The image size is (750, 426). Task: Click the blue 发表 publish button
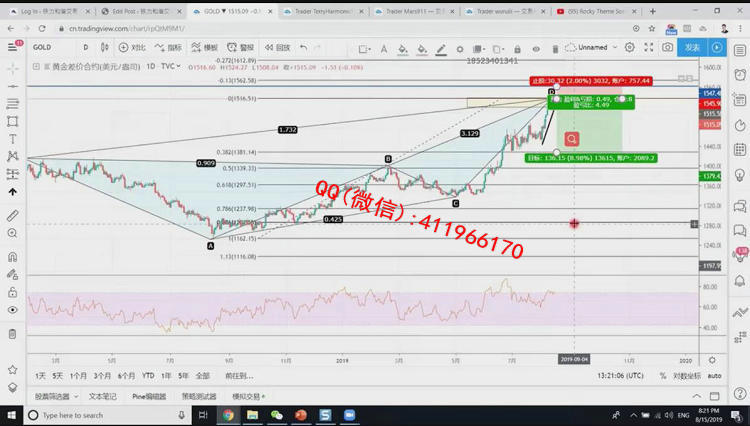click(x=692, y=47)
